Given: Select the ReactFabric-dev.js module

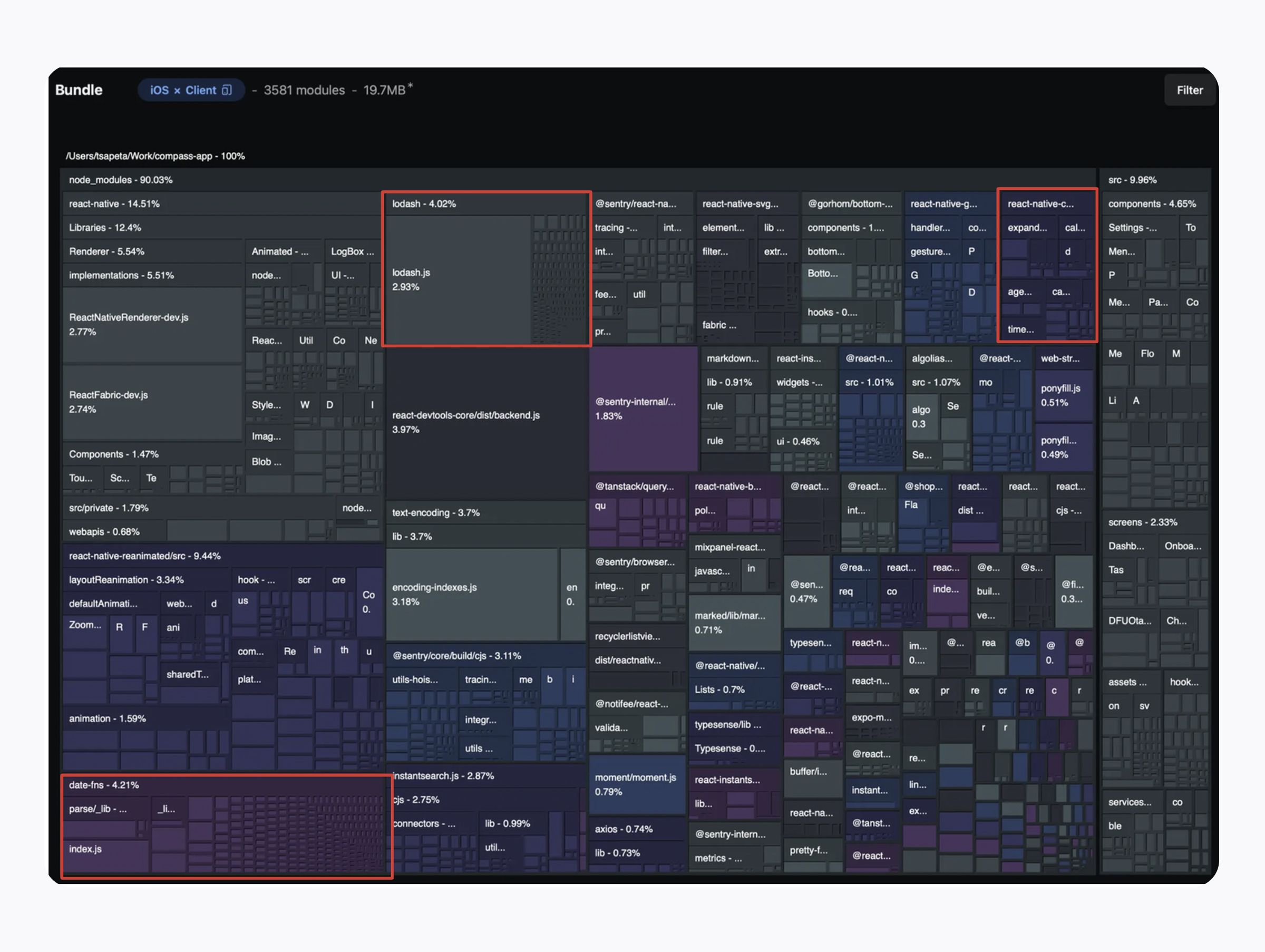Looking at the screenshot, I should pyautogui.click(x=153, y=403).
